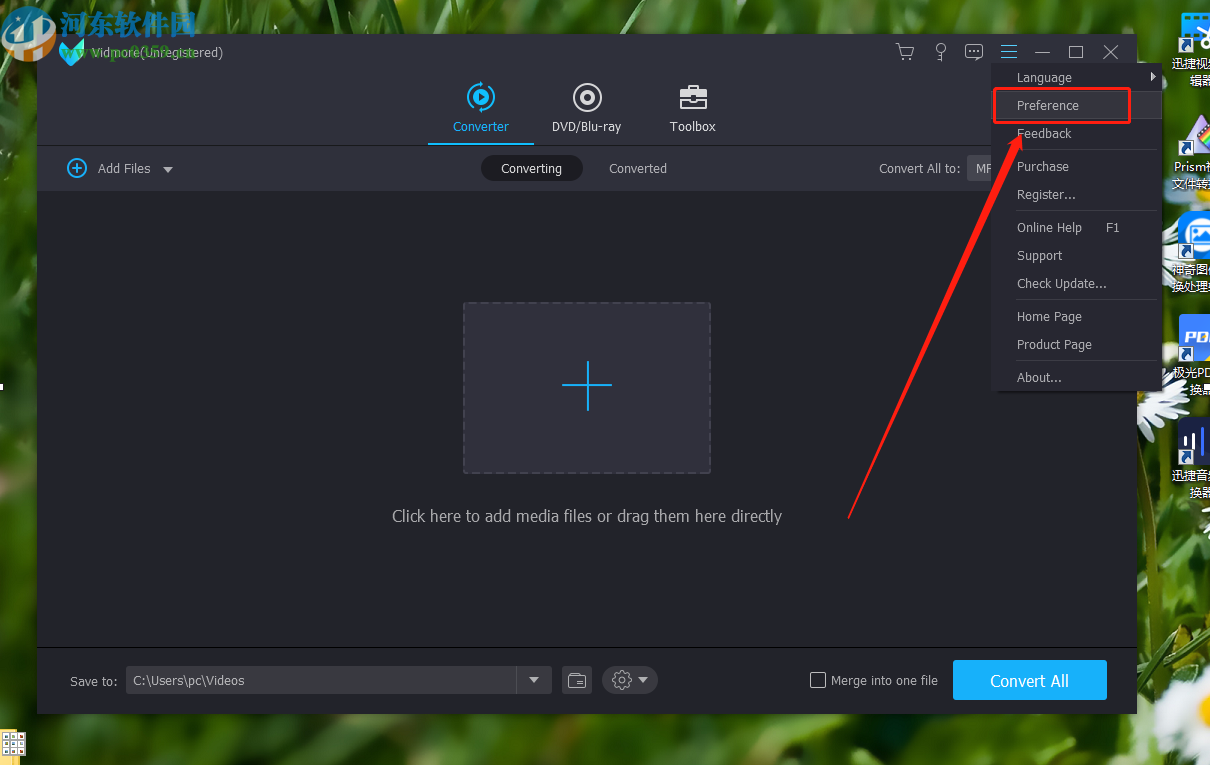Click the open output folder icon

[x=577, y=680]
